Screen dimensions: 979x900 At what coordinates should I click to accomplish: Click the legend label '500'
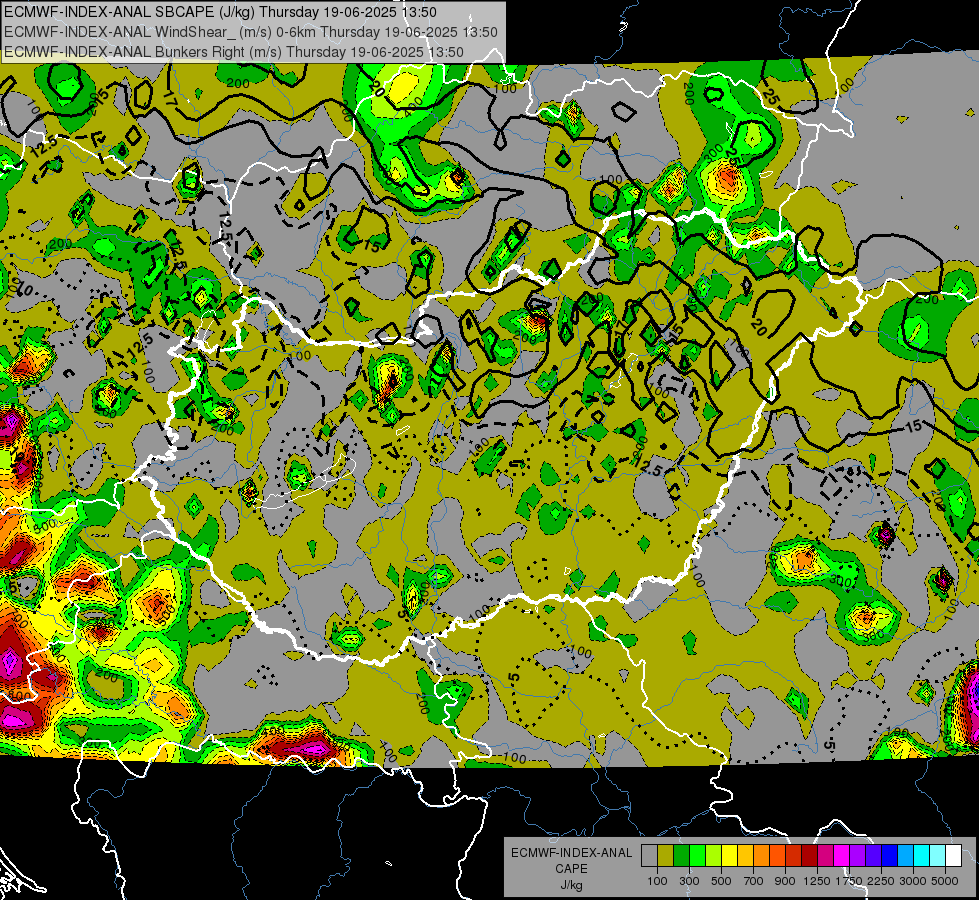[722, 881]
